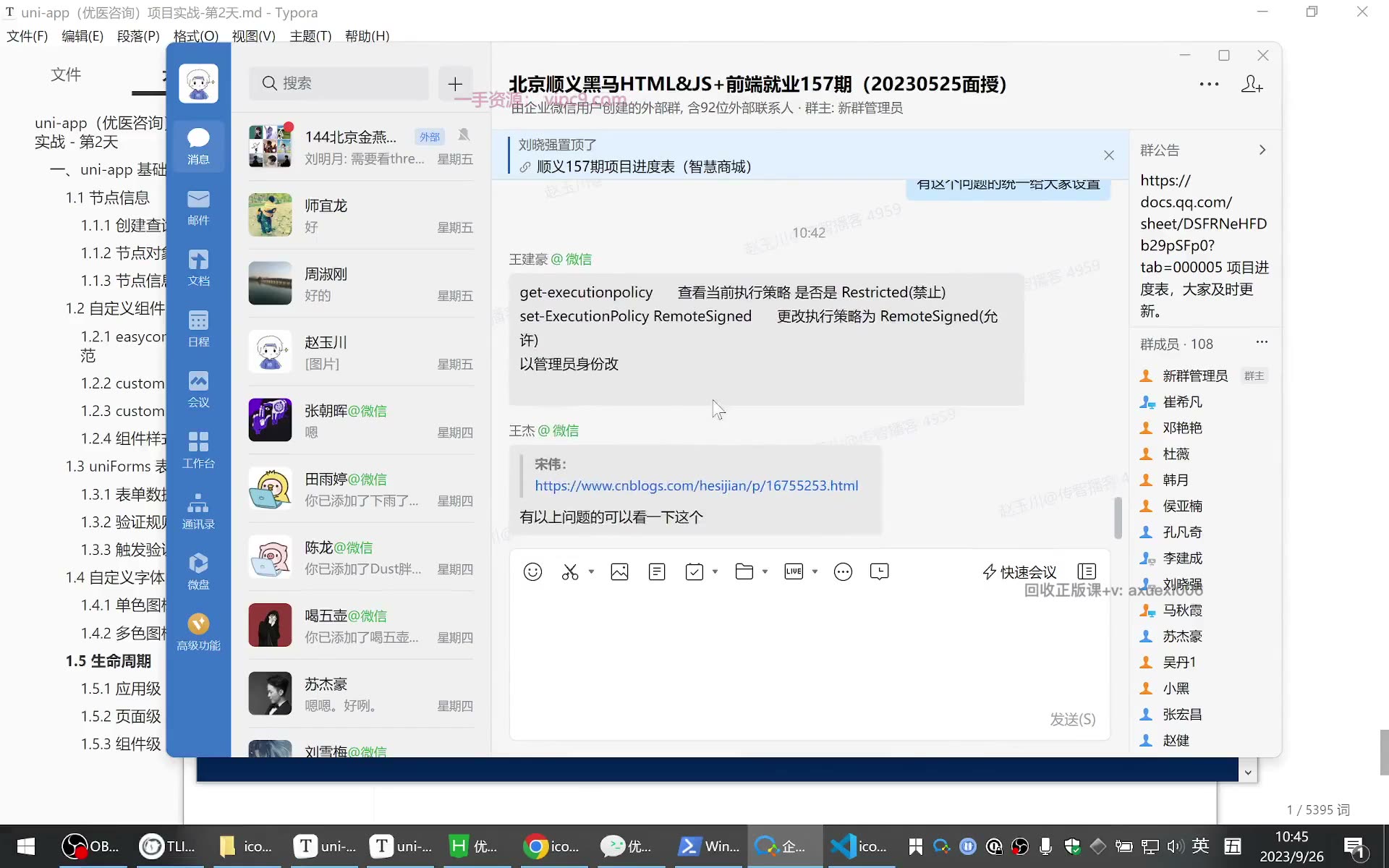The height and width of the screenshot is (868, 1389).
Task: Click the add member icon in chat header
Action: coord(1252,85)
